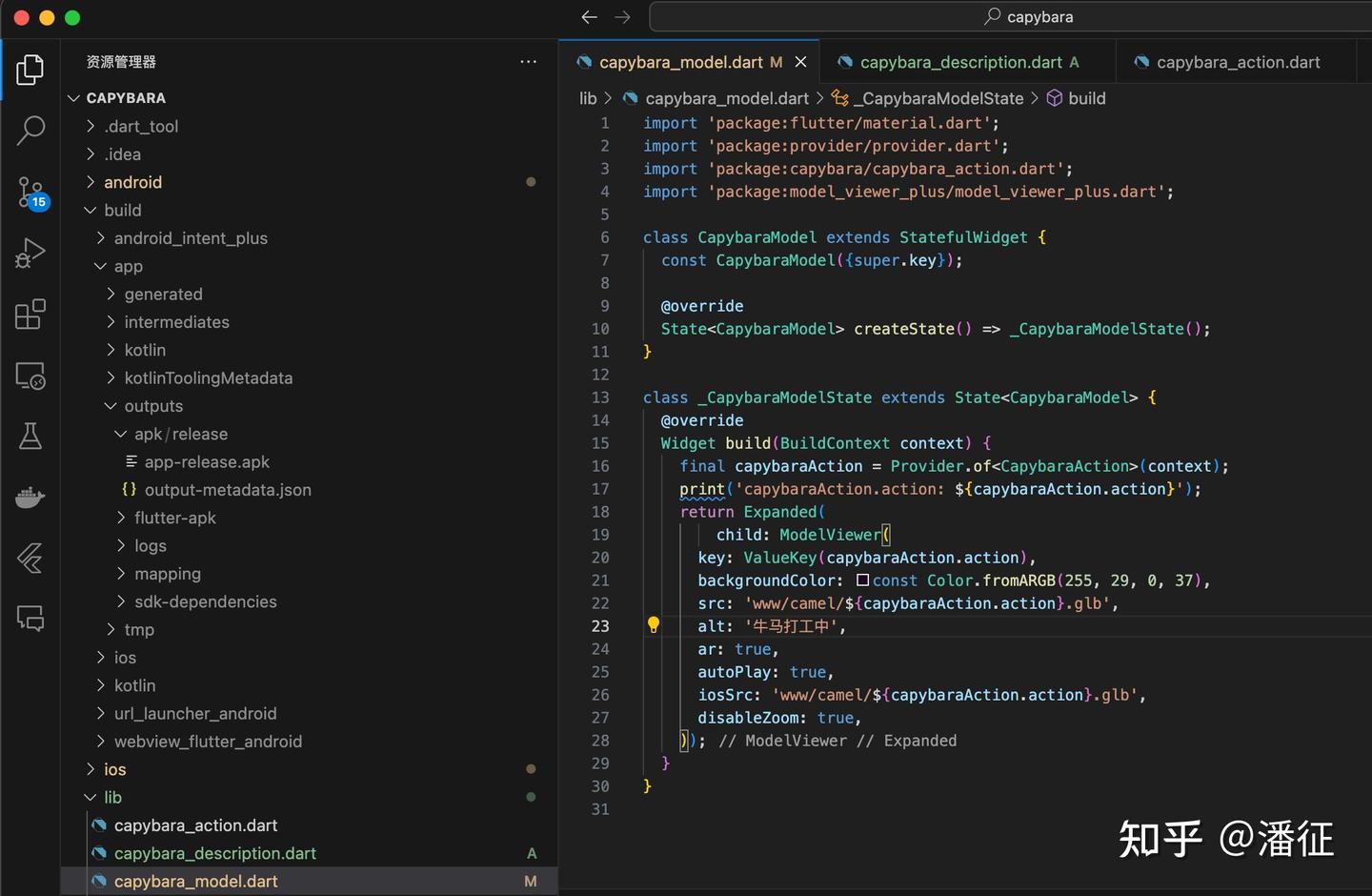Open the Flutter sidebar icon
Image resolution: width=1372 pixels, height=896 pixels.
[x=30, y=558]
